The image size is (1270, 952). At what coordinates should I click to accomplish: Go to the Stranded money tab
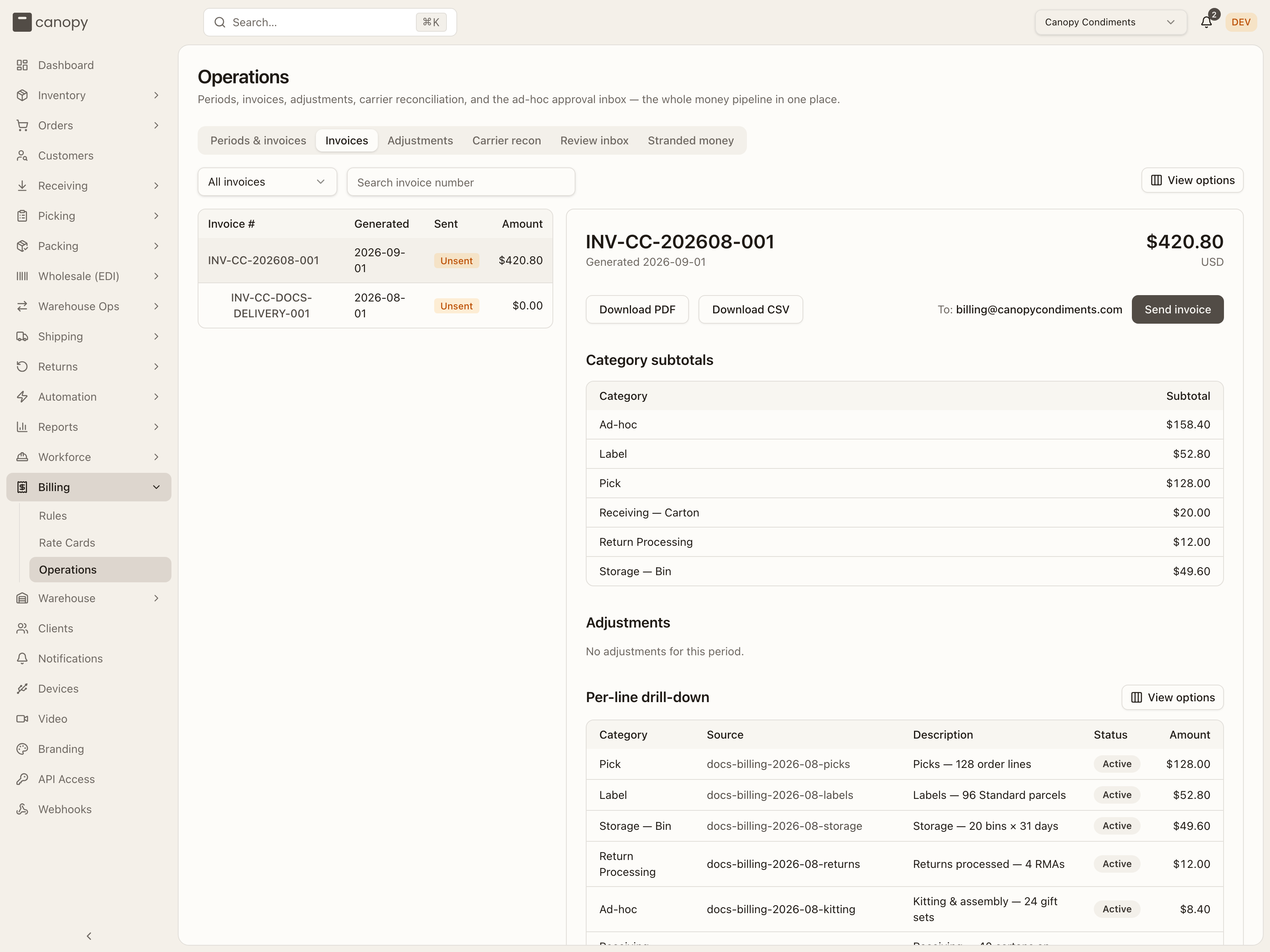pyautogui.click(x=691, y=140)
